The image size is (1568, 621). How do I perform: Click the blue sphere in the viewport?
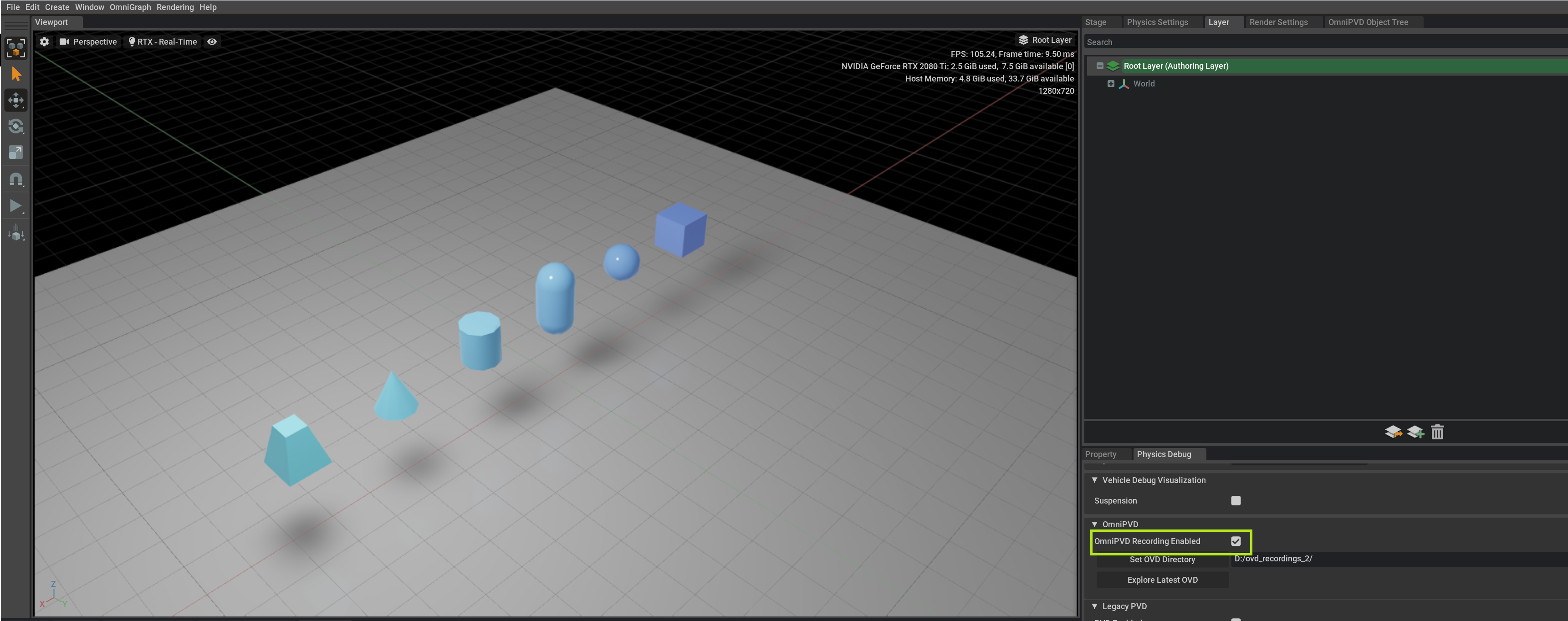point(622,262)
